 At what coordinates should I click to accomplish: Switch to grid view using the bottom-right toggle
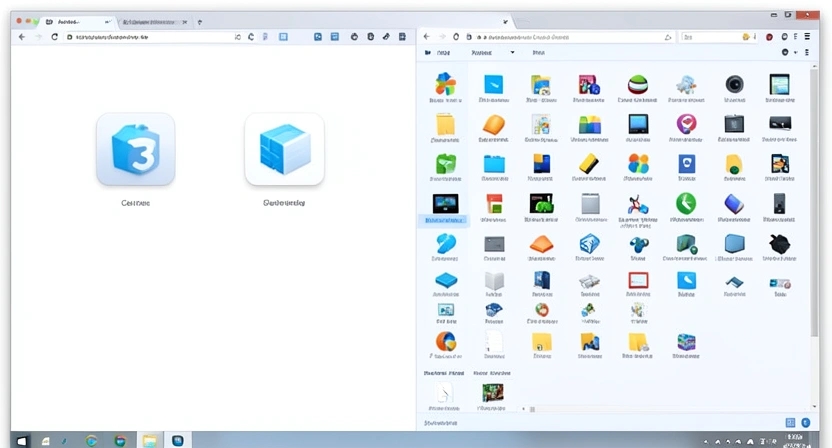(x=790, y=423)
